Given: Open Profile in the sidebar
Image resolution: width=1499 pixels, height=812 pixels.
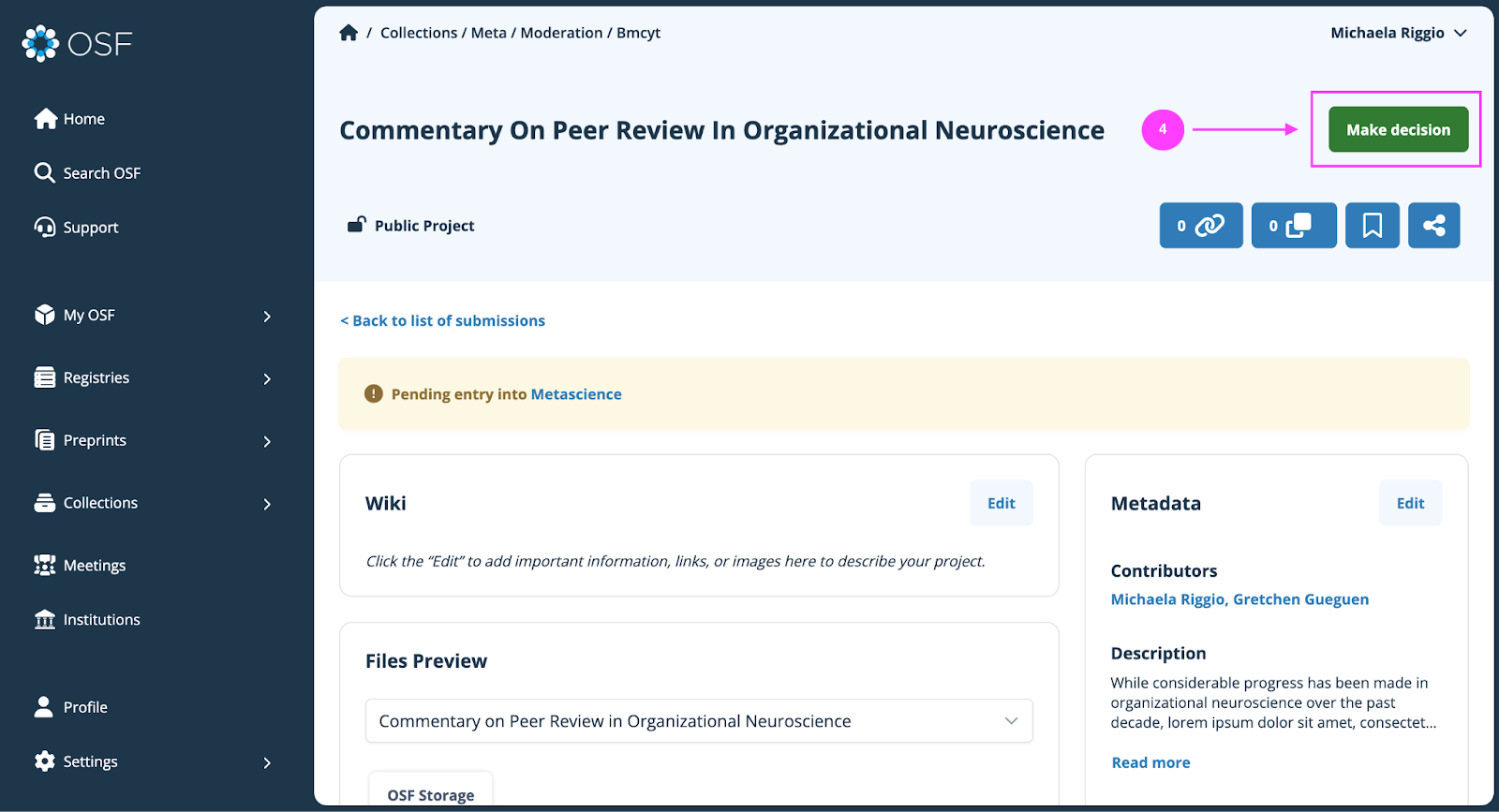Looking at the screenshot, I should 71,707.
